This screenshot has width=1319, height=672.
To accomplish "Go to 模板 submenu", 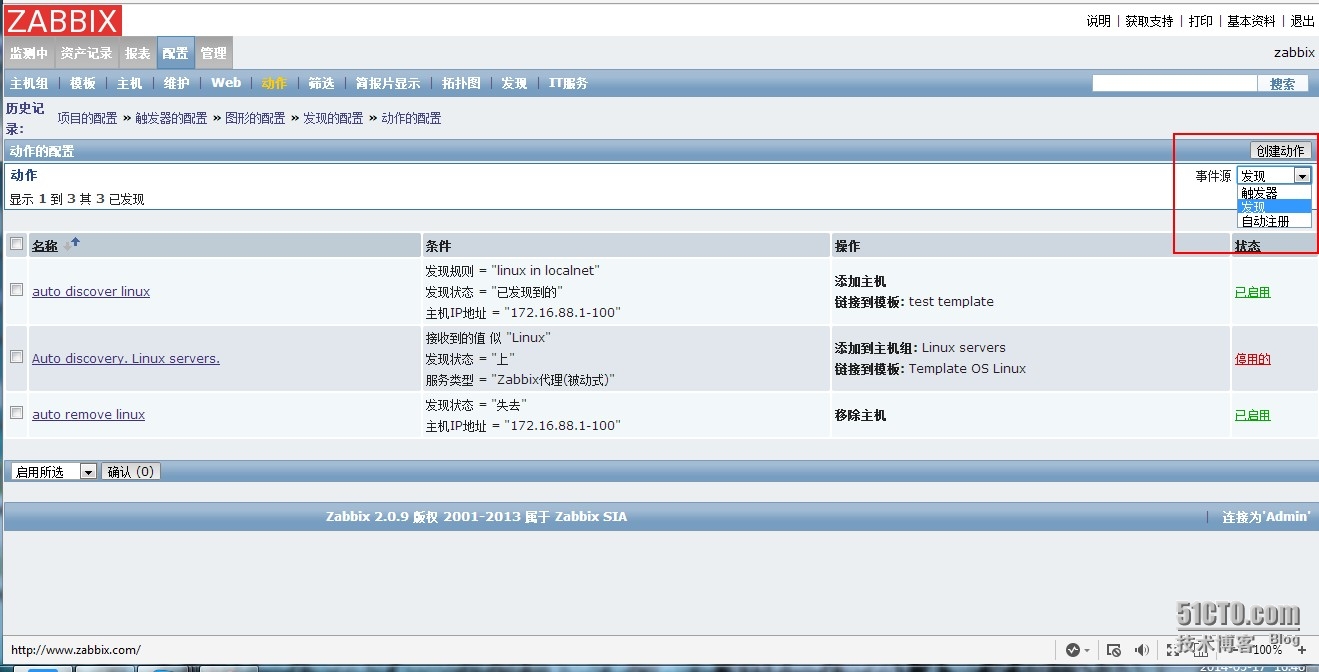I will tap(83, 83).
